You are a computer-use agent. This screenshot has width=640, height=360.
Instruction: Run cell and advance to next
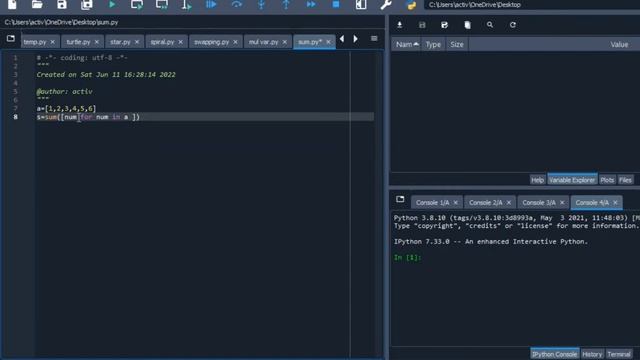[x=162, y=4]
